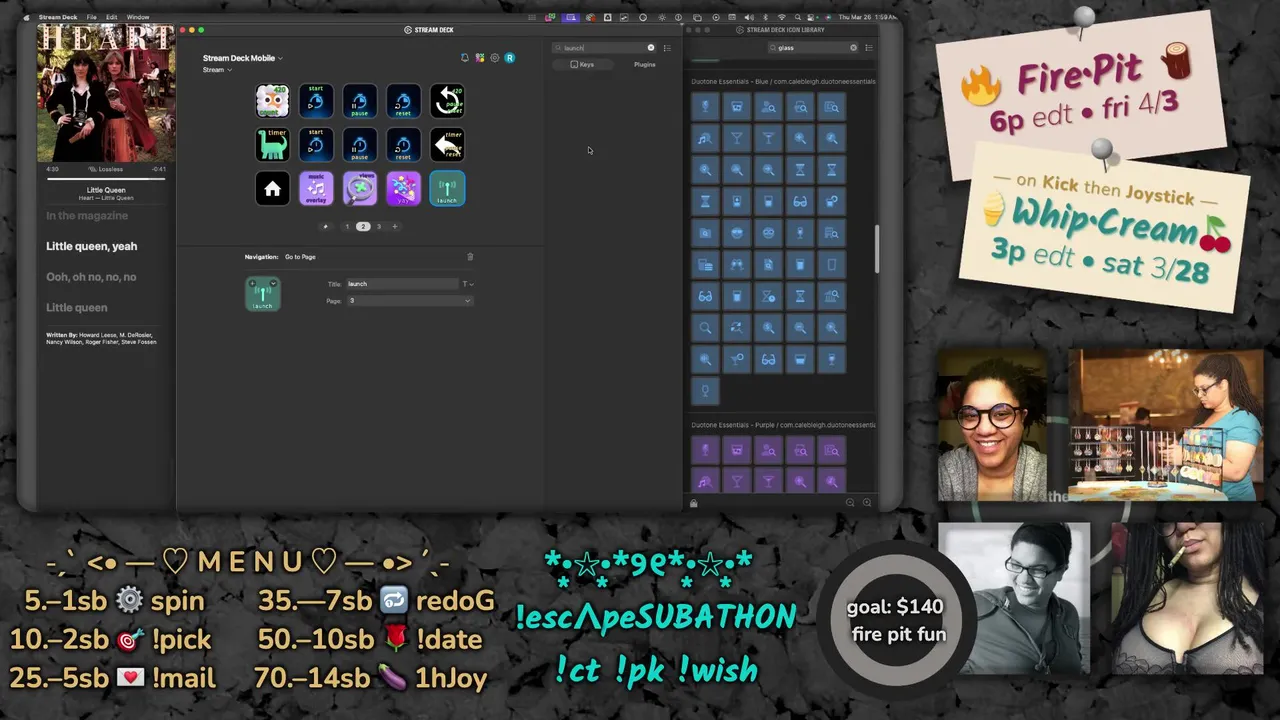
Task: Pick the purple music-note search icon
Action: [x=705, y=482]
